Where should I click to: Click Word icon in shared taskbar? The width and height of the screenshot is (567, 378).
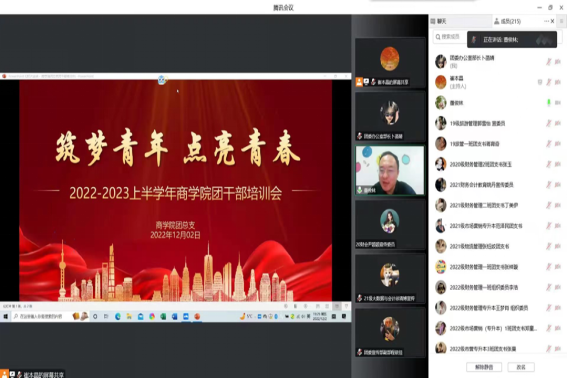pyautogui.click(x=174, y=317)
